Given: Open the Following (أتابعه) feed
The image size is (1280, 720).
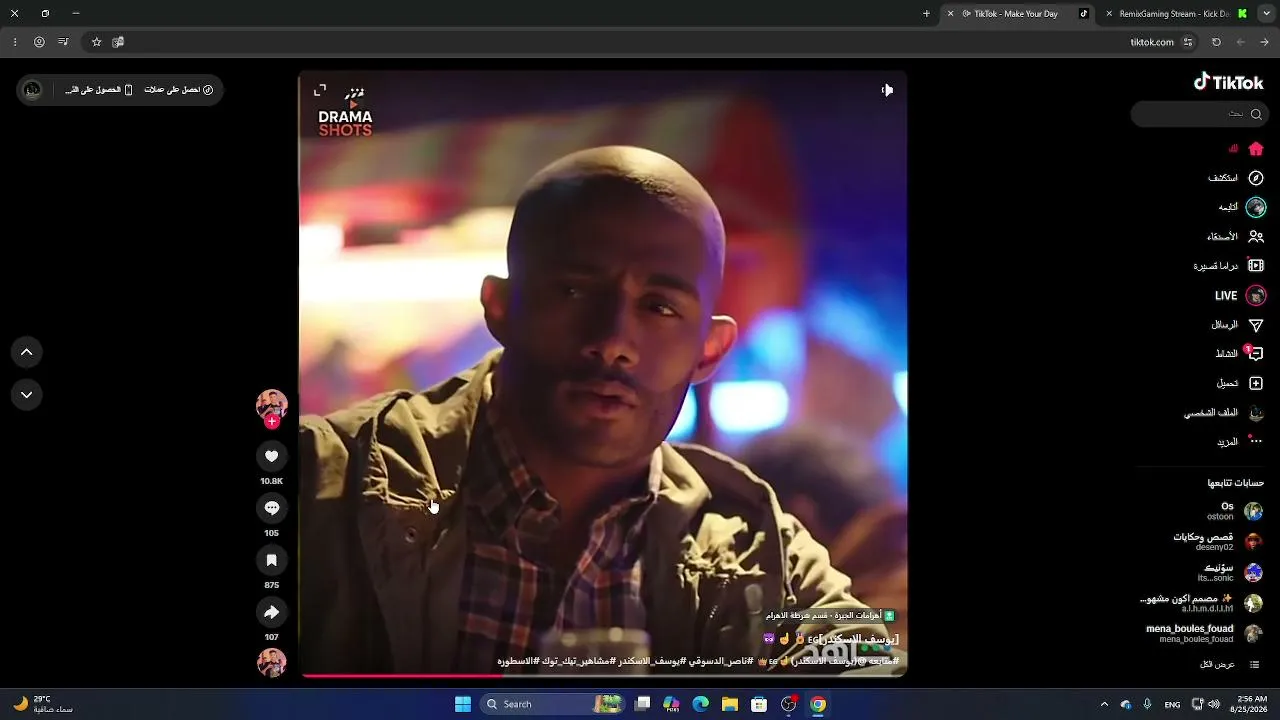Looking at the screenshot, I should point(1242,207).
